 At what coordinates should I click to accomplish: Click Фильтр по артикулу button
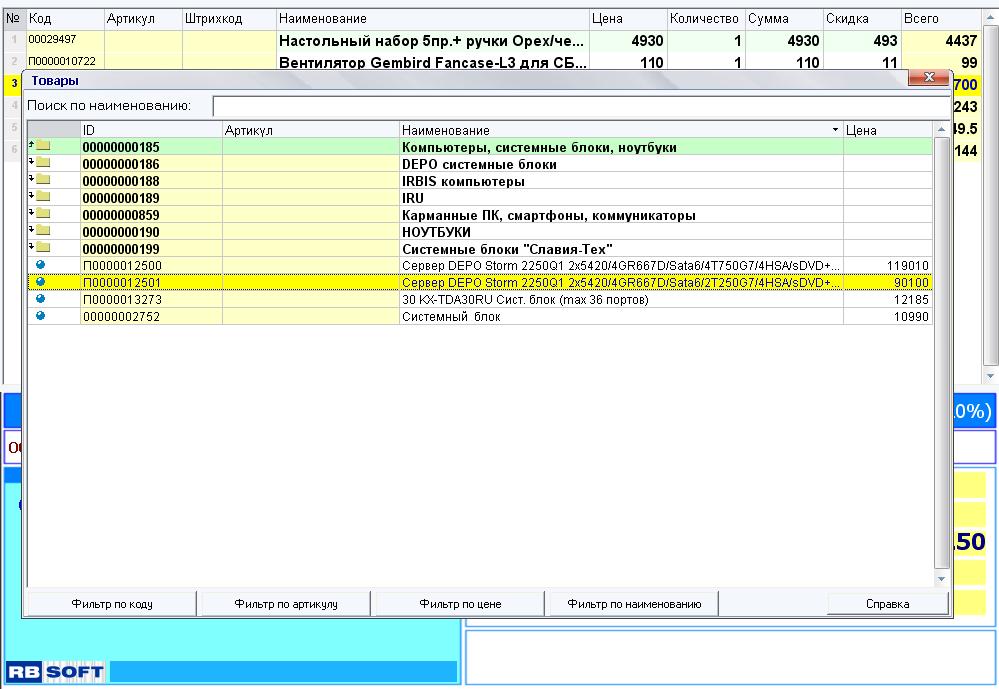[285, 604]
